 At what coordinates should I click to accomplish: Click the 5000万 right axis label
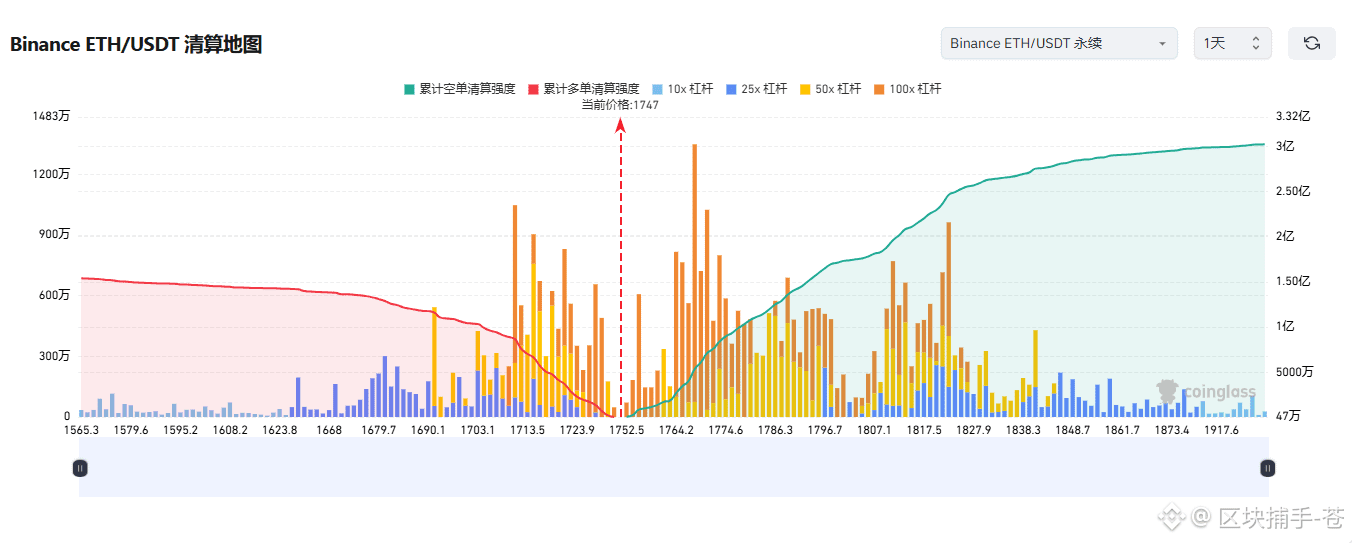1295,371
